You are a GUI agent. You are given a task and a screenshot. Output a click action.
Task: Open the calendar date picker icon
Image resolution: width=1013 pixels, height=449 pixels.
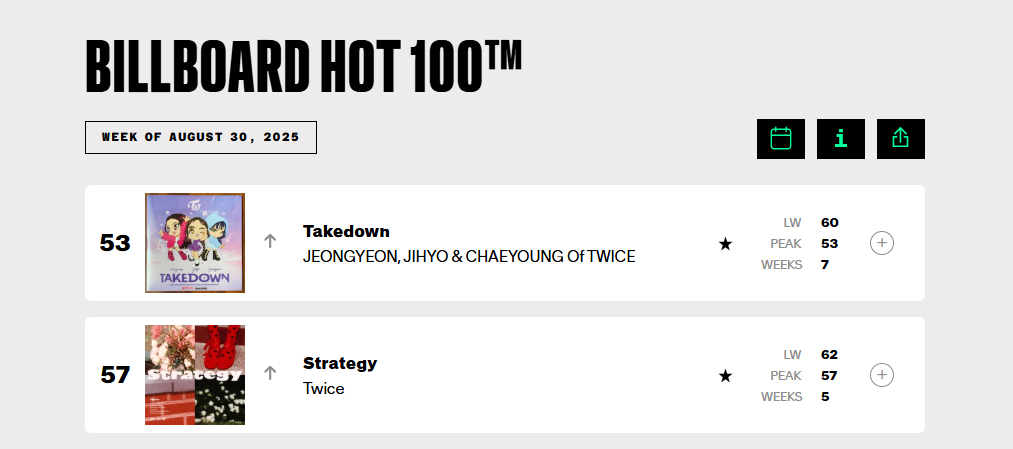coord(781,139)
